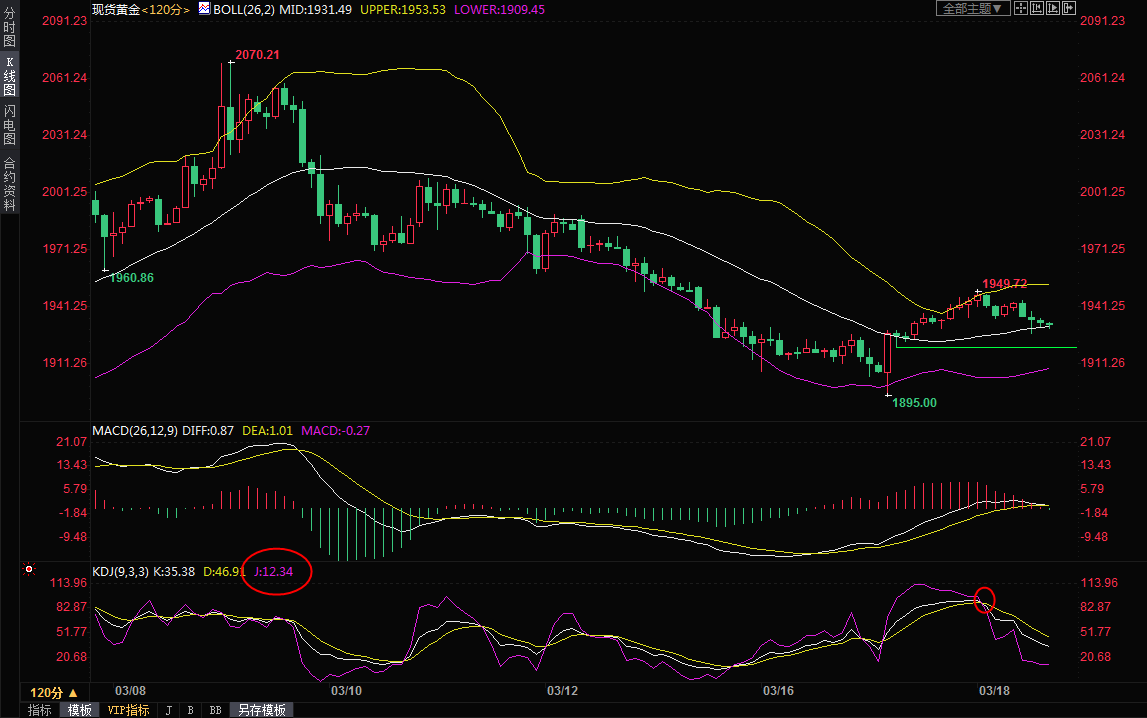Open the 合约资料 side tab
Image resolution: width=1147 pixels, height=718 pixels.
[9, 183]
